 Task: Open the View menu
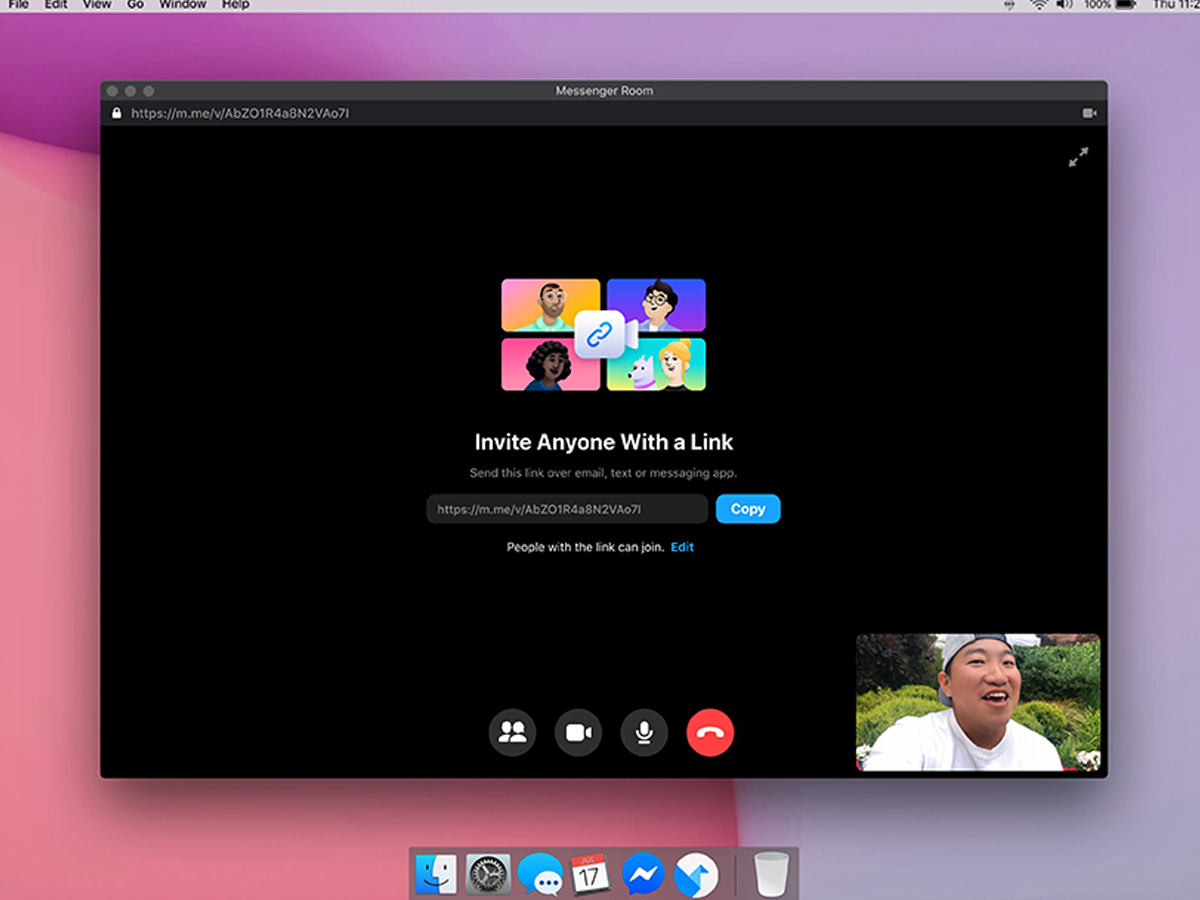tap(97, 5)
